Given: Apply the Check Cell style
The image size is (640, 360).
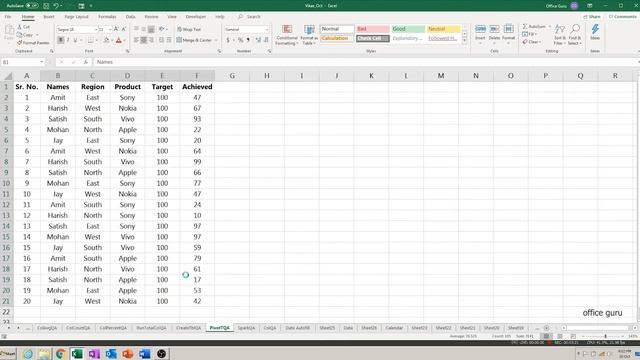Looking at the screenshot, I should point(372,38).
